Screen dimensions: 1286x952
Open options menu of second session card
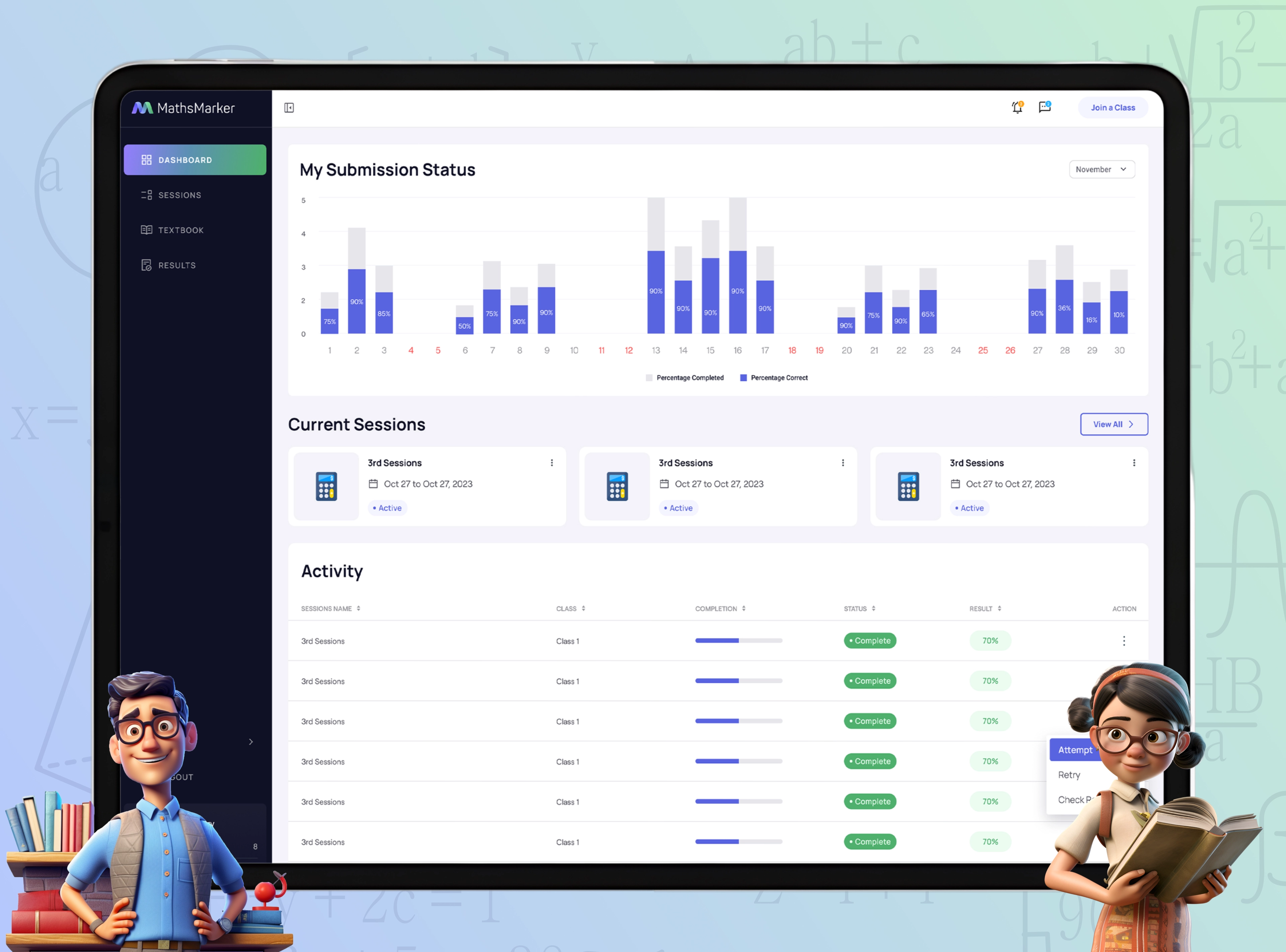click(x=843, y=463)
